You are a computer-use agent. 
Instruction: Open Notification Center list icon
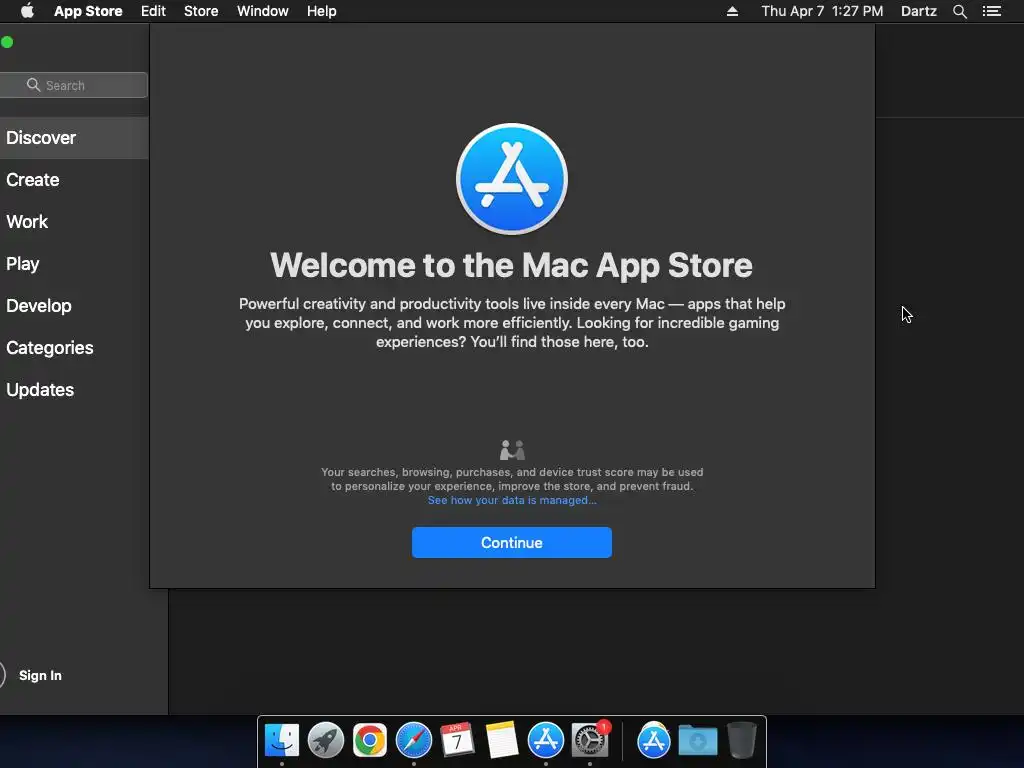click(x=992, y=11)
